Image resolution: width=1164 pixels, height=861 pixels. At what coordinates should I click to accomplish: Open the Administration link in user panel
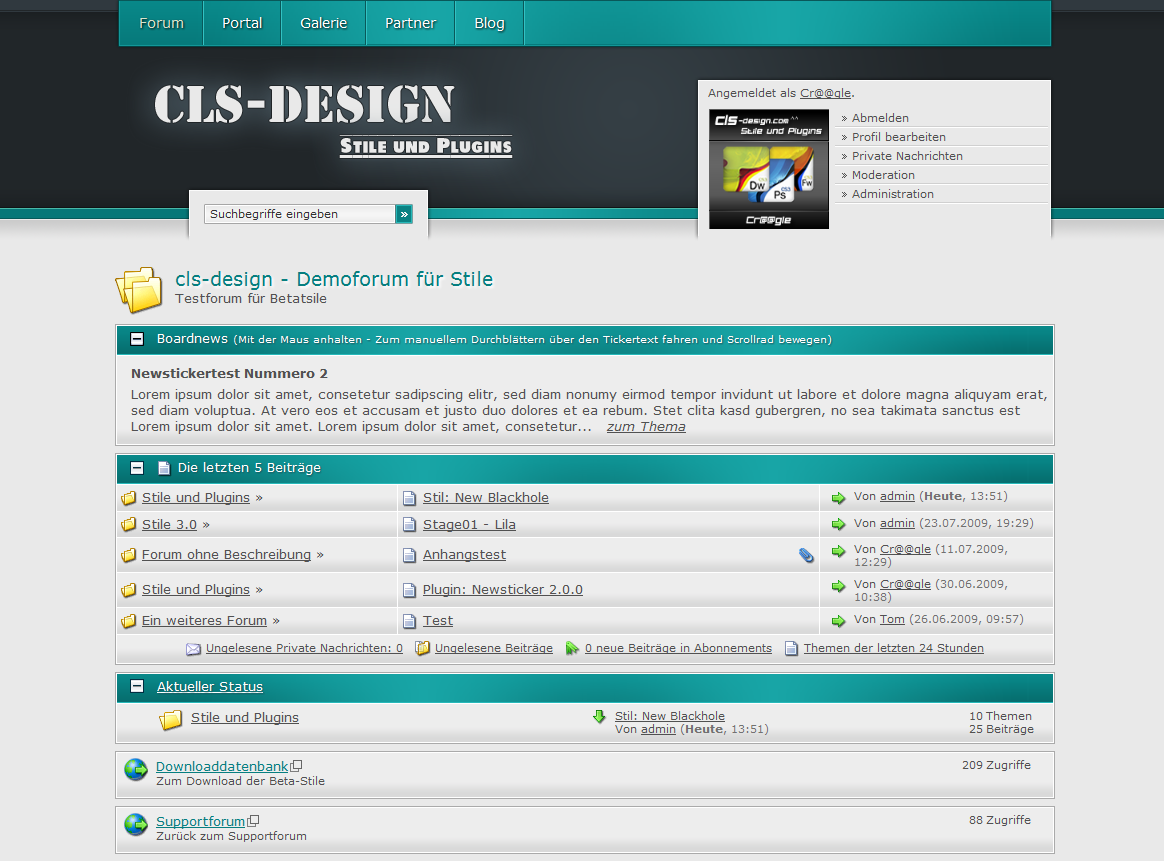(x=892, y=194)
